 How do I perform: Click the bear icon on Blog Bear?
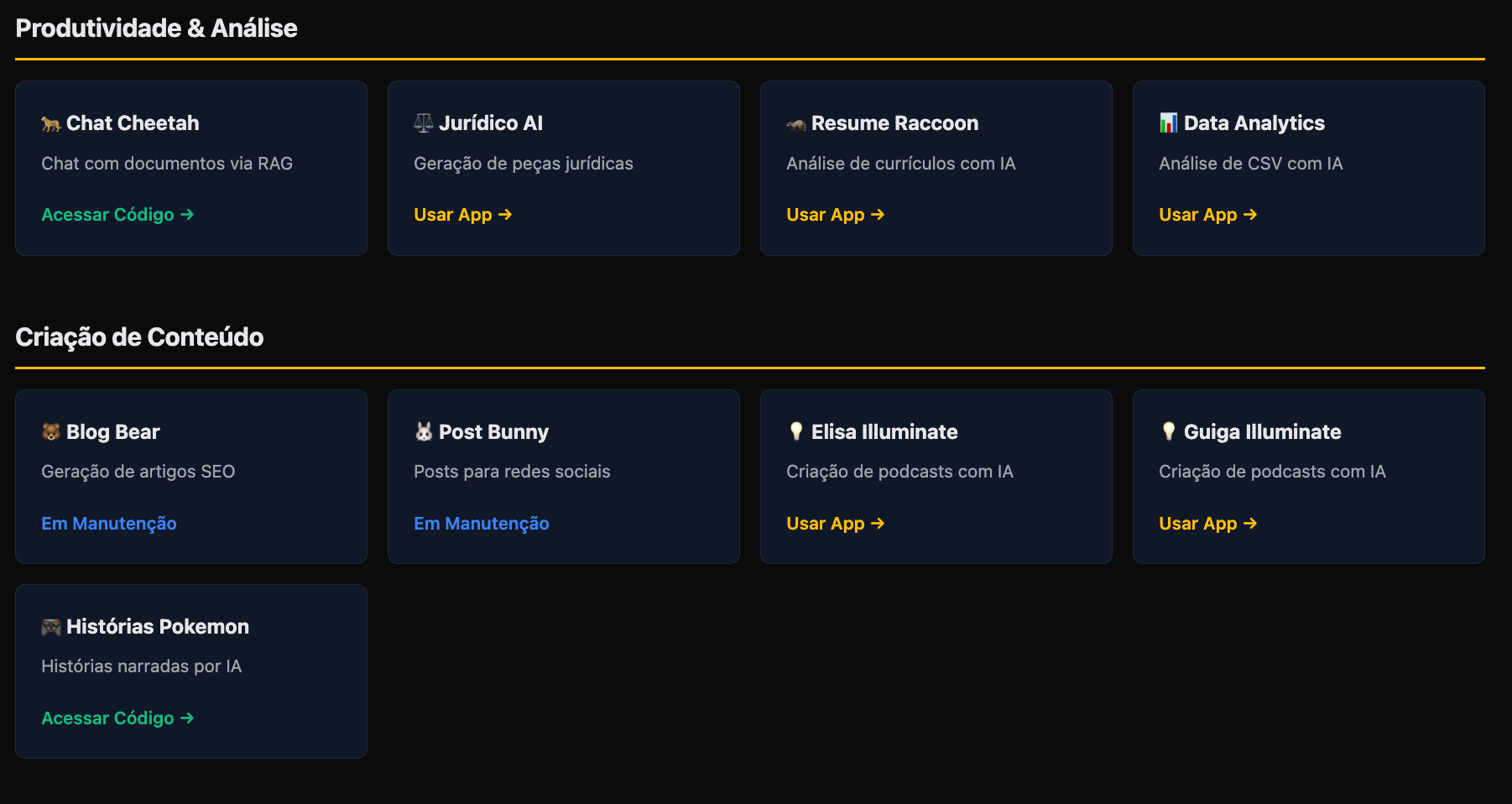click(50, 431)
